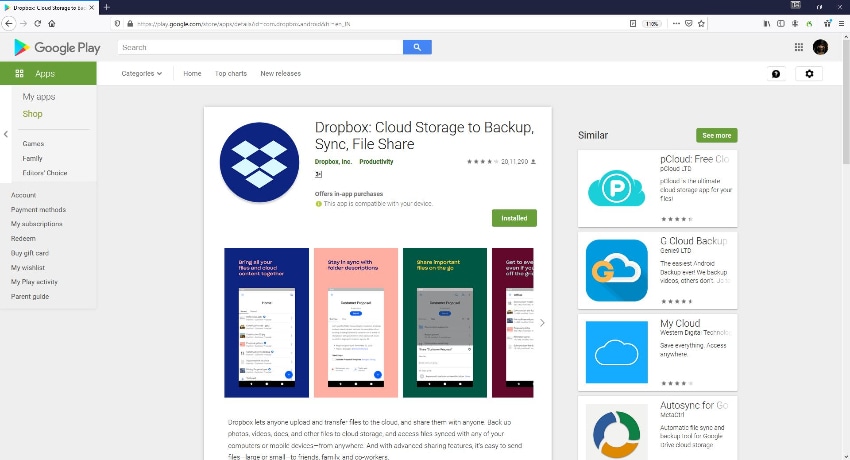
Task: Open the blue 'Bring all your files' screenshot
Action: point(266,322)
